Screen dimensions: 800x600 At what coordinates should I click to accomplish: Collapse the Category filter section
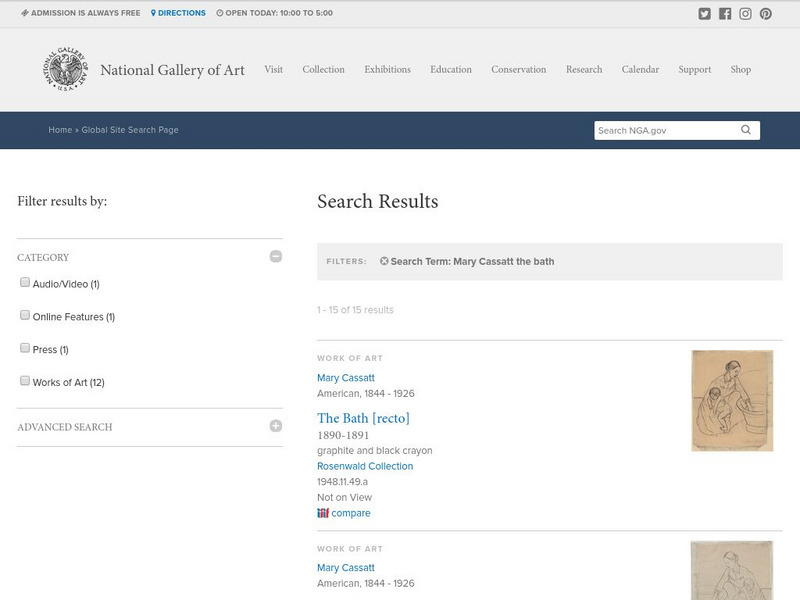tap(276, 256)
